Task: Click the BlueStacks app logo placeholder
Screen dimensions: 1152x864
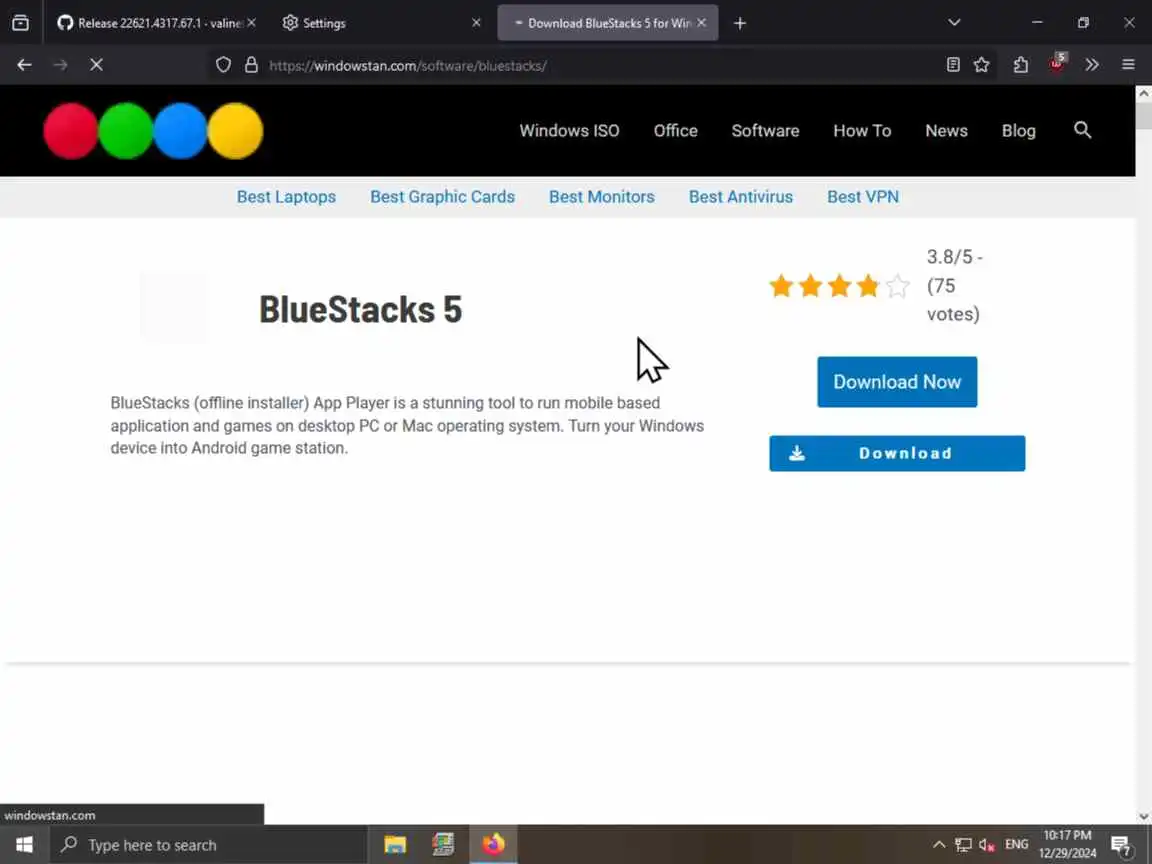Action: coord(174,307)
